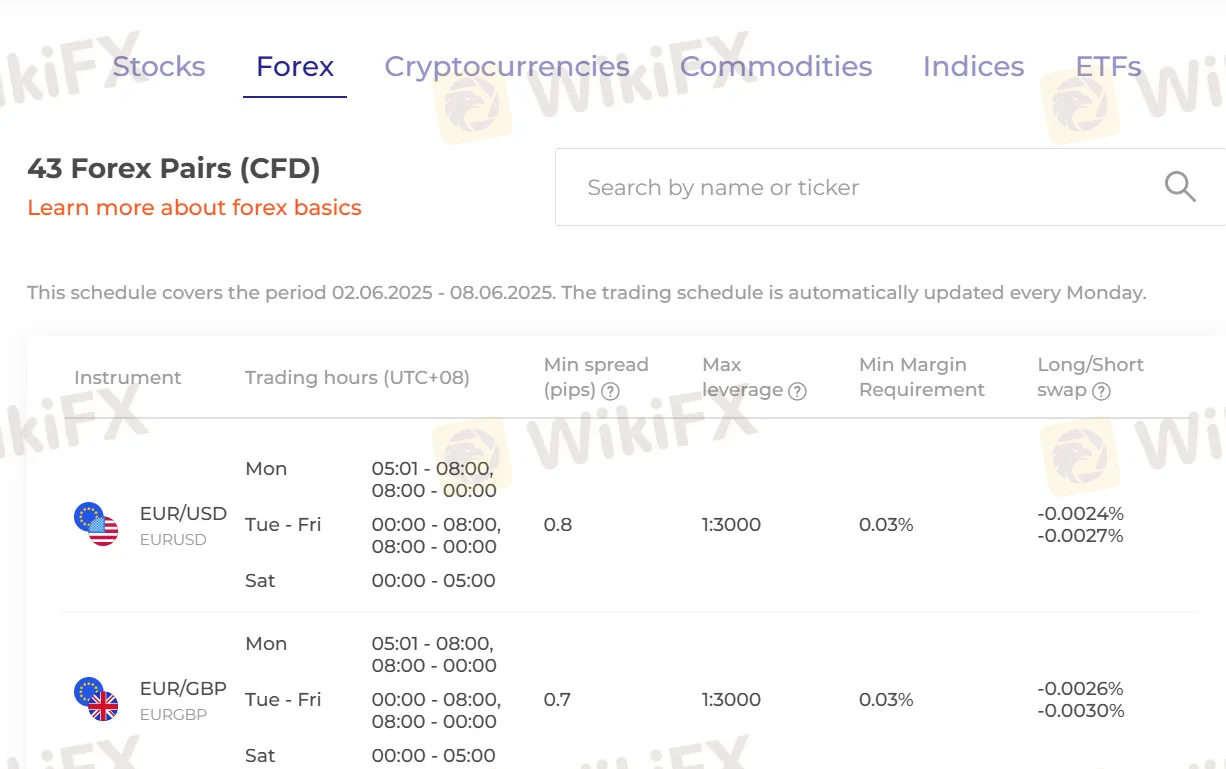Image resolution: width=1226 pixels, height=769 pixels.
Task: Click the search magnifier icon
Action: (x=1180, y=186)
